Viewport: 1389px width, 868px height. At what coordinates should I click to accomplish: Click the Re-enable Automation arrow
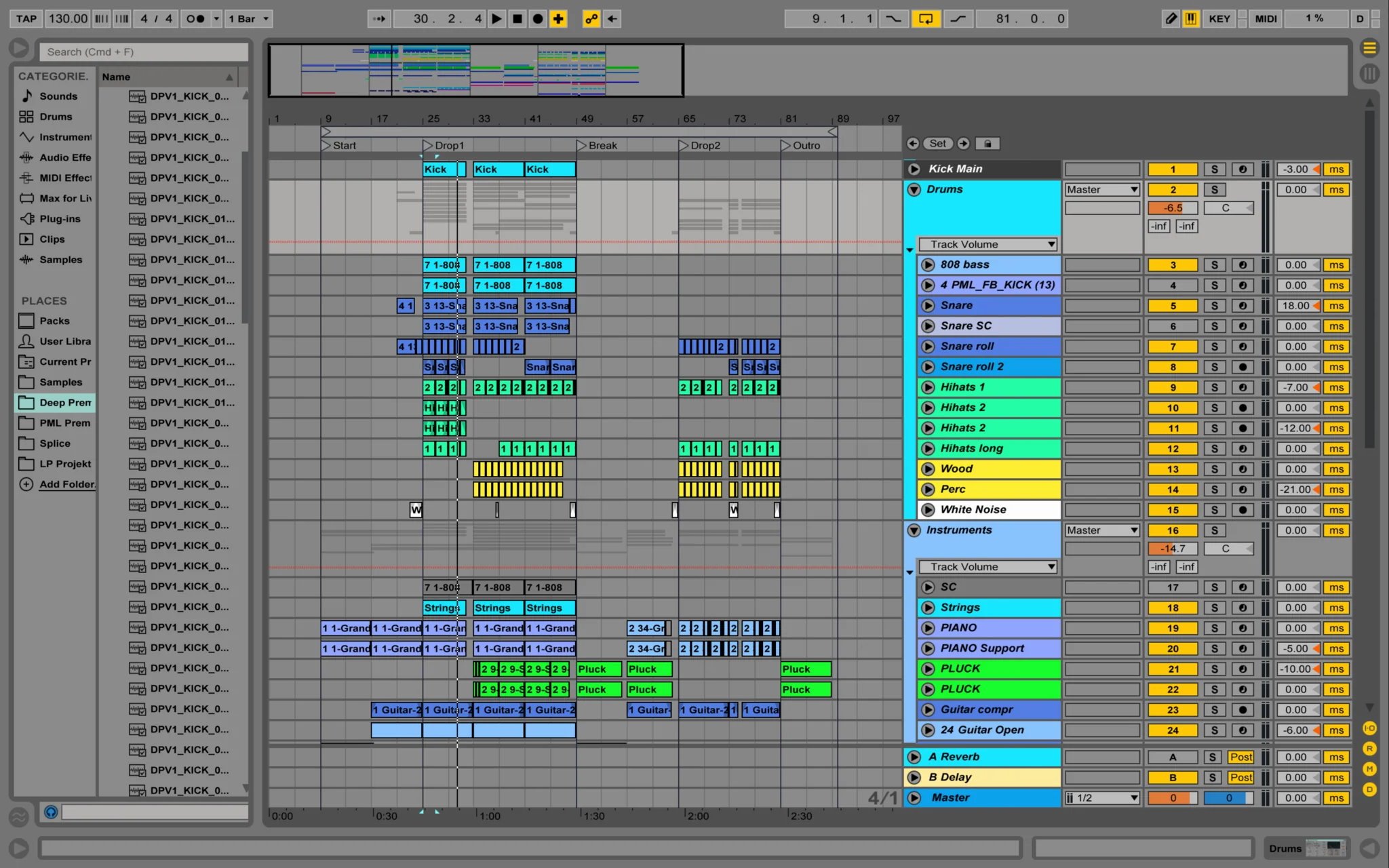coord(612,19)
